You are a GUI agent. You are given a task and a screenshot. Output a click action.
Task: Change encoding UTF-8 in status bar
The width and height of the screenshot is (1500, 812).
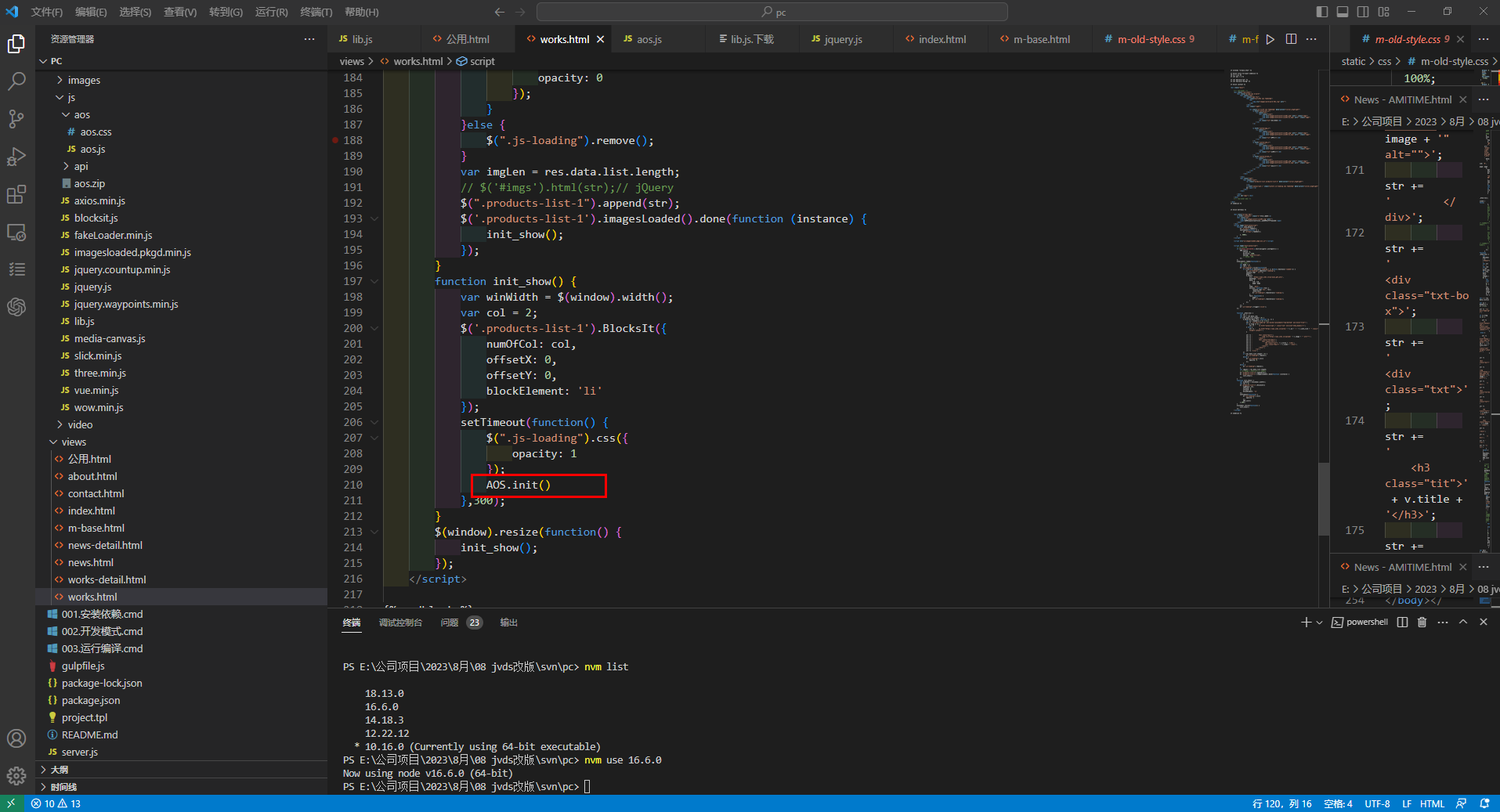(1377, 803)
